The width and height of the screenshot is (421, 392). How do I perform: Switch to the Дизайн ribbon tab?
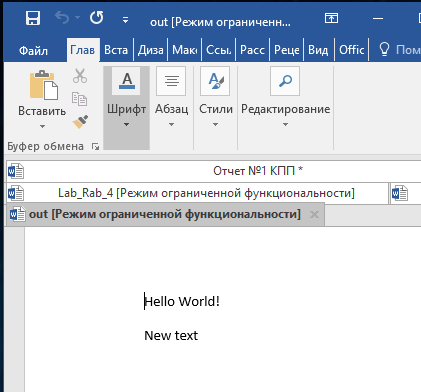click(x=151, y=50)
